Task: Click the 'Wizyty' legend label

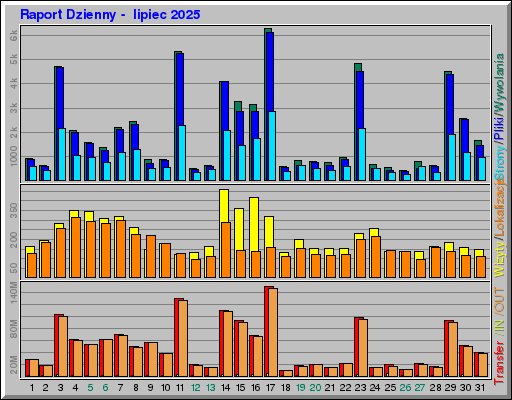Action: point(499,258)
